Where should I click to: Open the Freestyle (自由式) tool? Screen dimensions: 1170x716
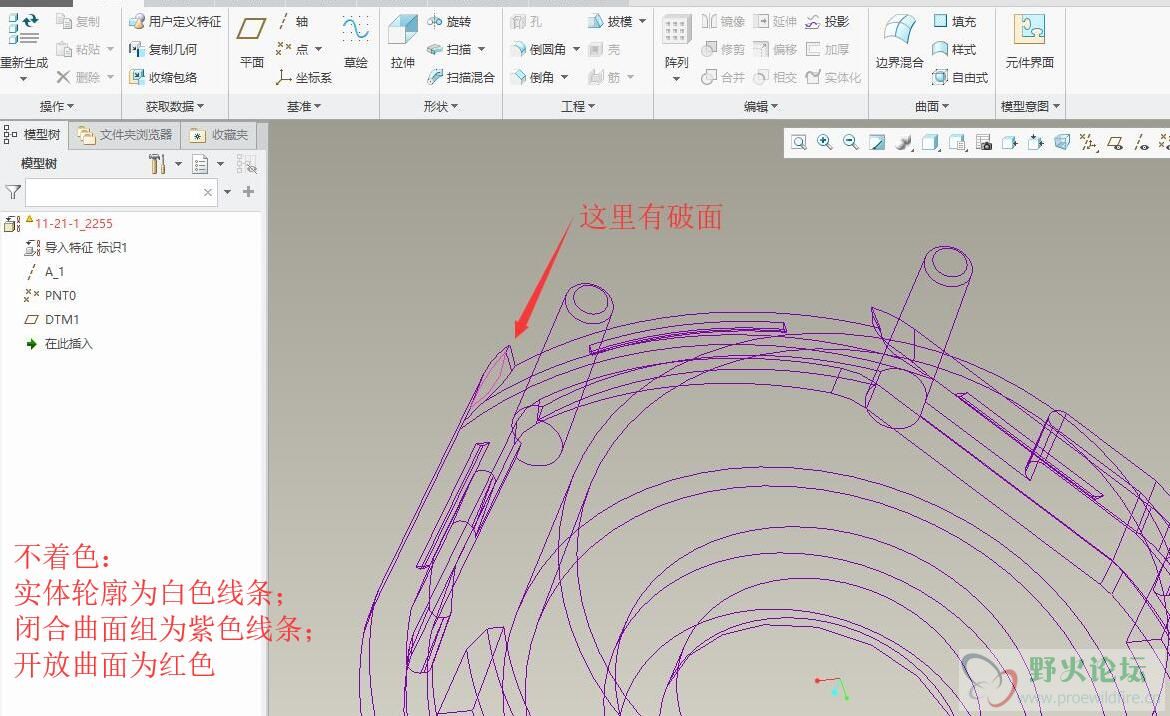coord(960,77)
